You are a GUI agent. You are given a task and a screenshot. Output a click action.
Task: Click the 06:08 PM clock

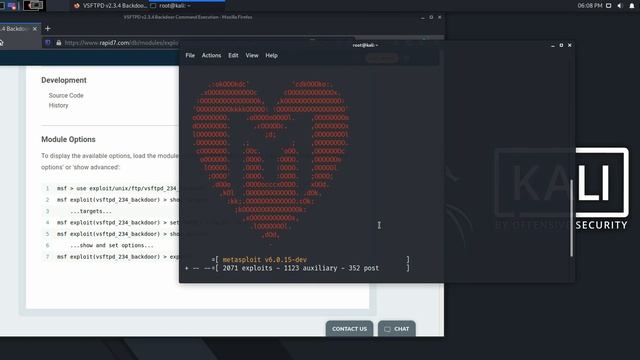click(x=590, y=6)
